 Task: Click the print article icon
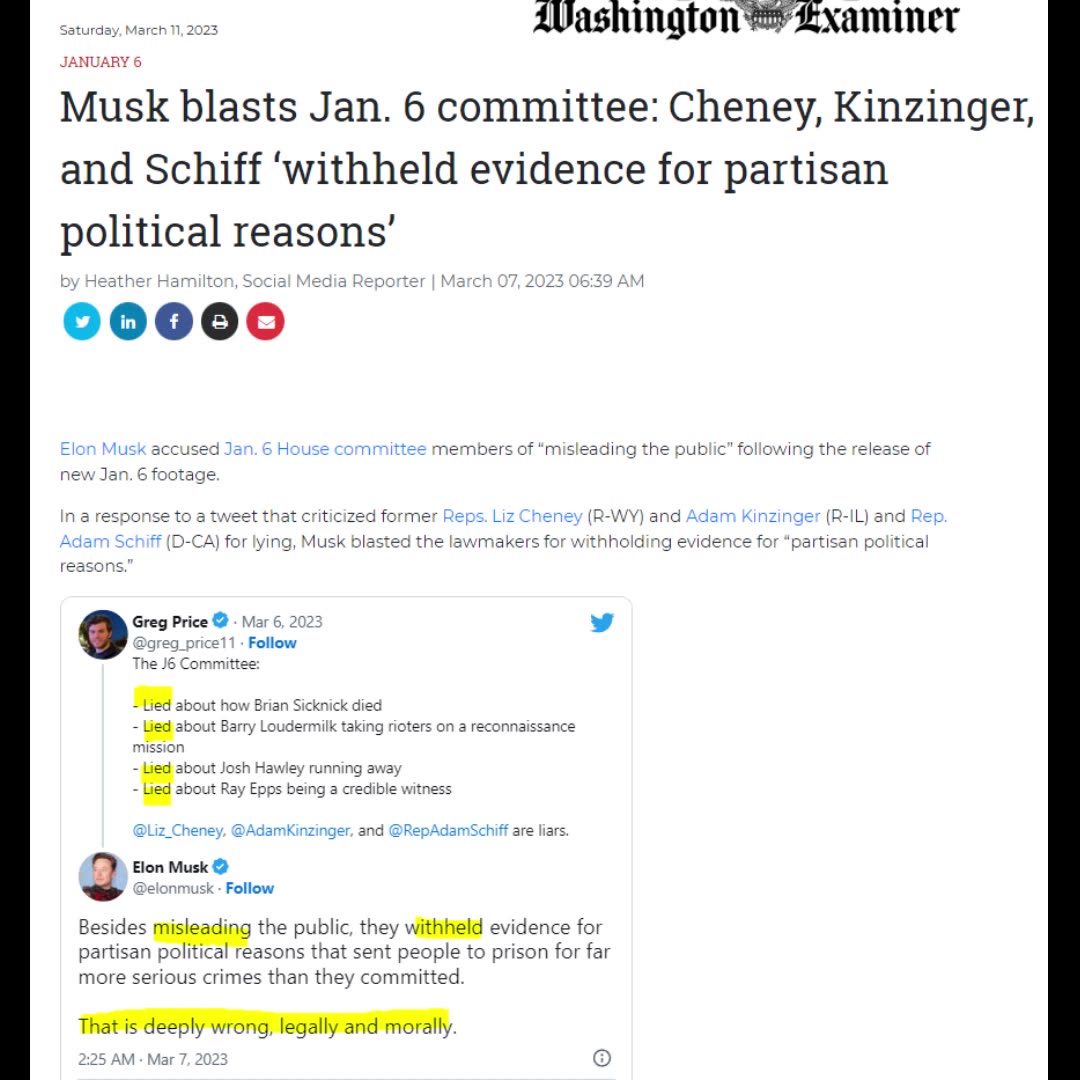point(220,321)
